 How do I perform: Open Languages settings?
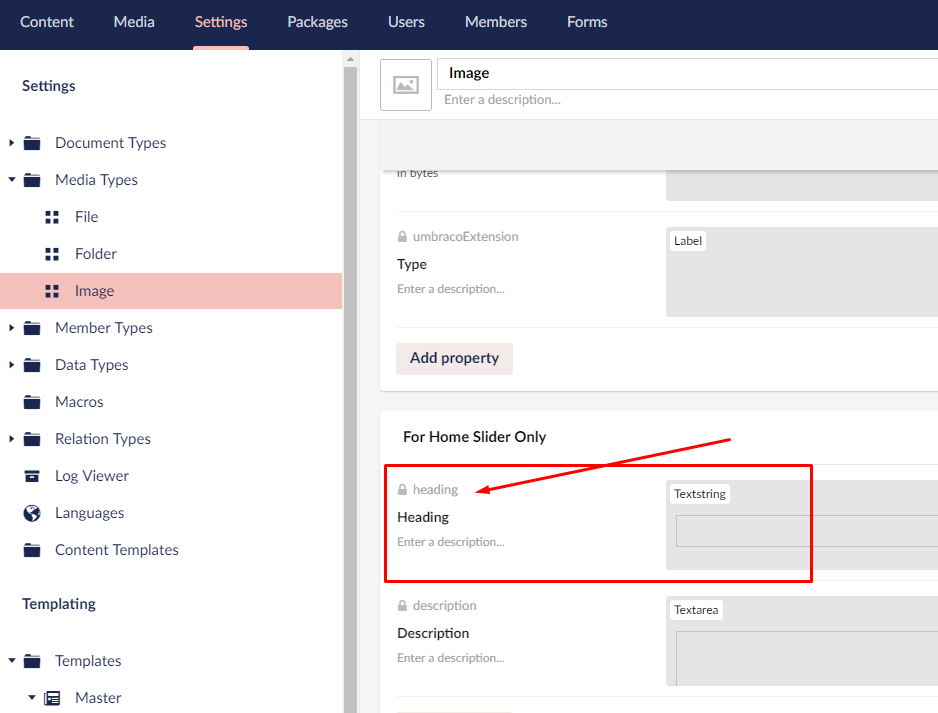90,513
